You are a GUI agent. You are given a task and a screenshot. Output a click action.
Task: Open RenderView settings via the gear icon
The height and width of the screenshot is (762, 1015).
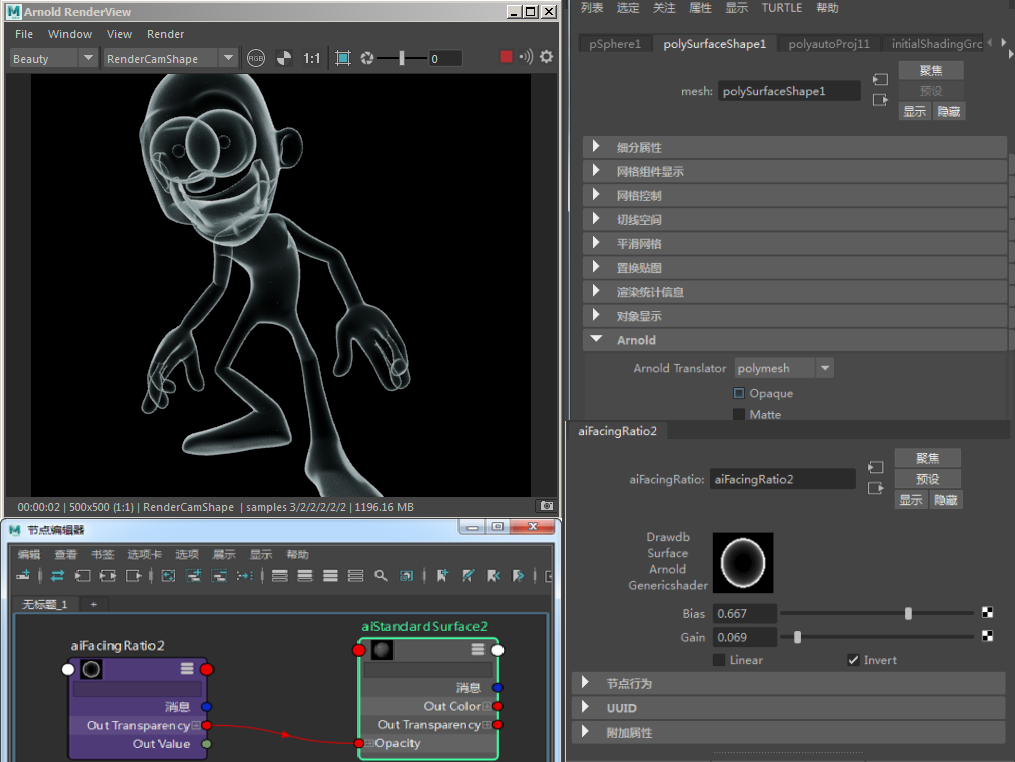point(546,57)
